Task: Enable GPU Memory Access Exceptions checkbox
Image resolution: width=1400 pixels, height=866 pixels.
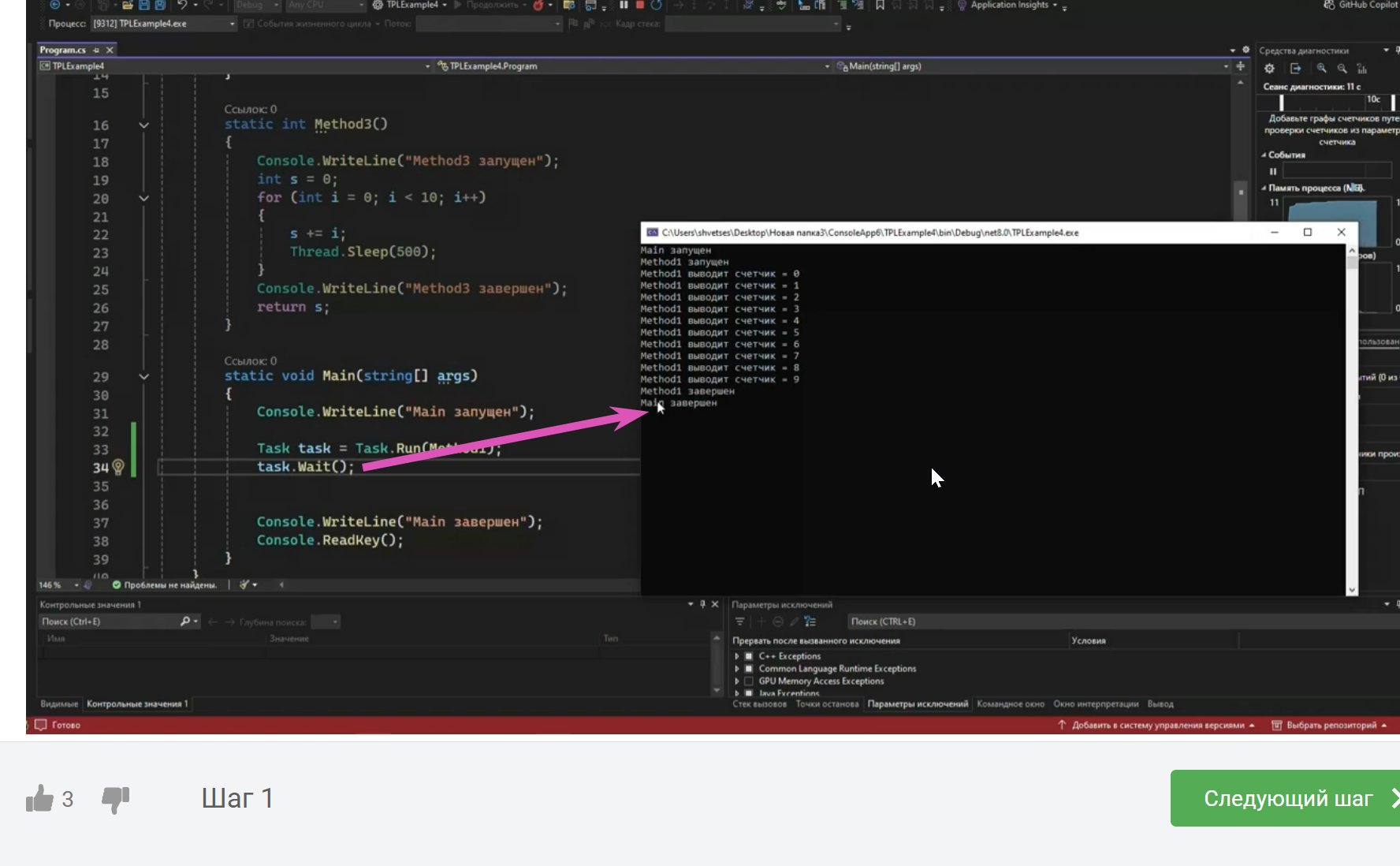Action: coord(749,681)
